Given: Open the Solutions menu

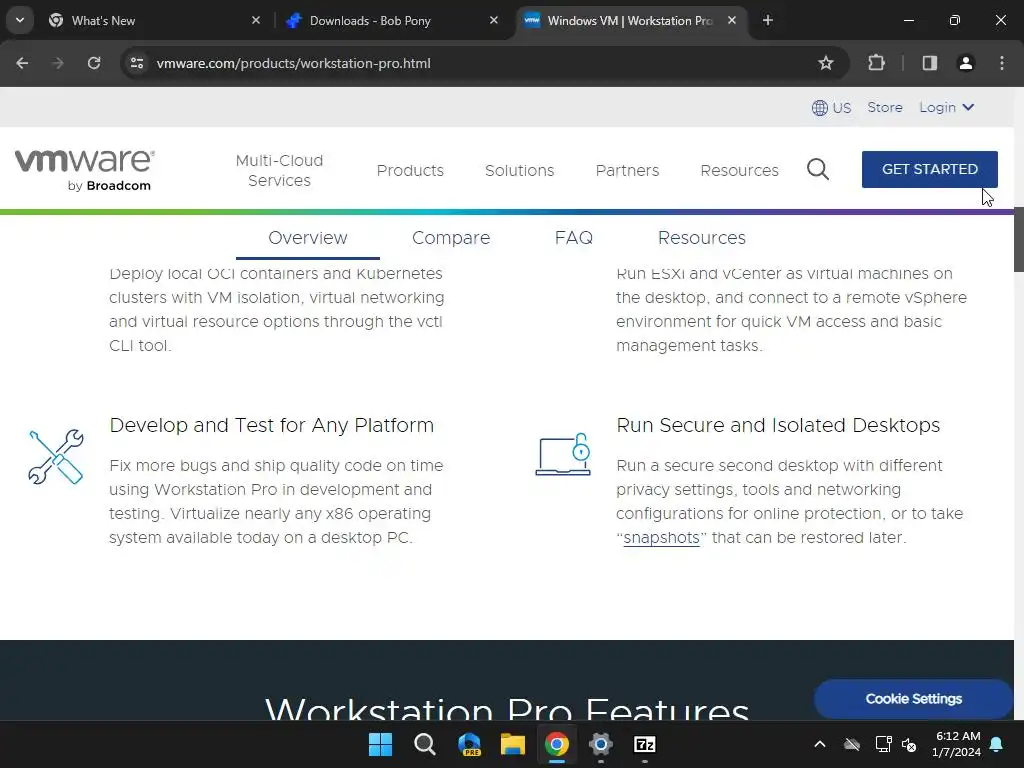Looking at the screenshot, I should (519, 170).
